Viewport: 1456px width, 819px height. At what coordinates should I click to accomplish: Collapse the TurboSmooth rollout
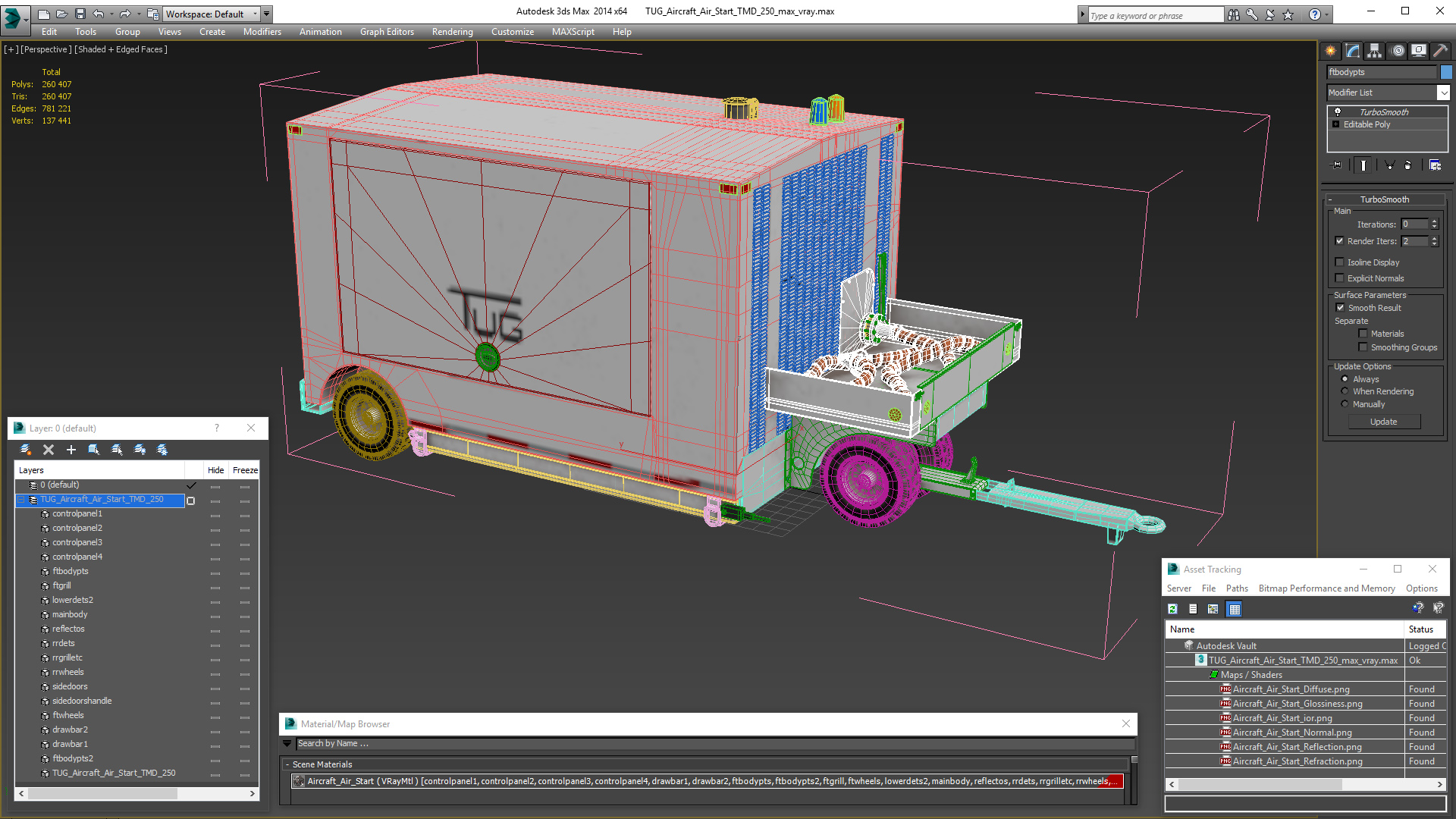(1330, 199)
